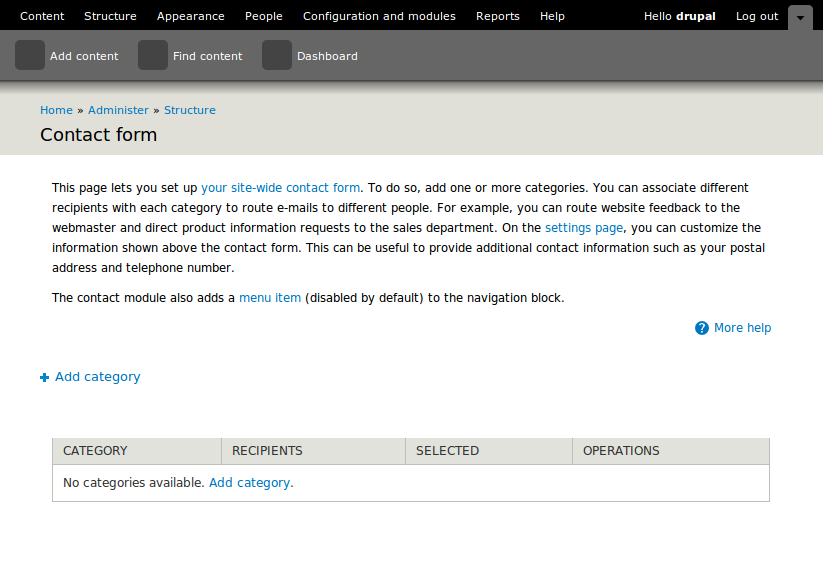Viewport: 823px width, 588px height.
Task: Open the Help menu item
Action: tap(552, 16)
